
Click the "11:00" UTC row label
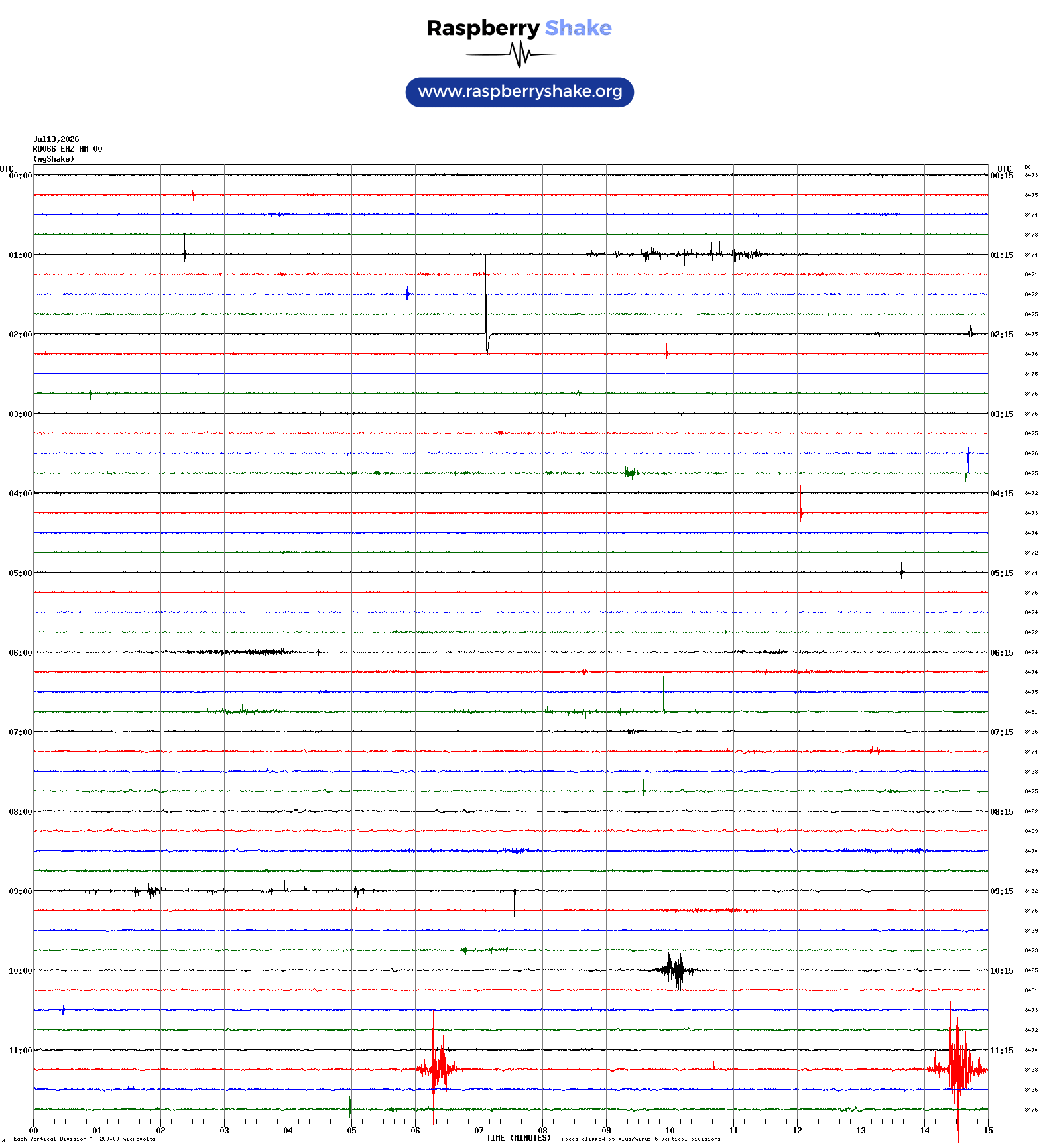(21, 1051)
